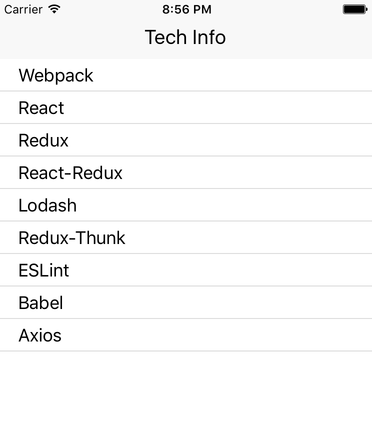The width and height of the screenshot is (372, 434).
Task: Select Lodash from the list
Action: (186, 205)
